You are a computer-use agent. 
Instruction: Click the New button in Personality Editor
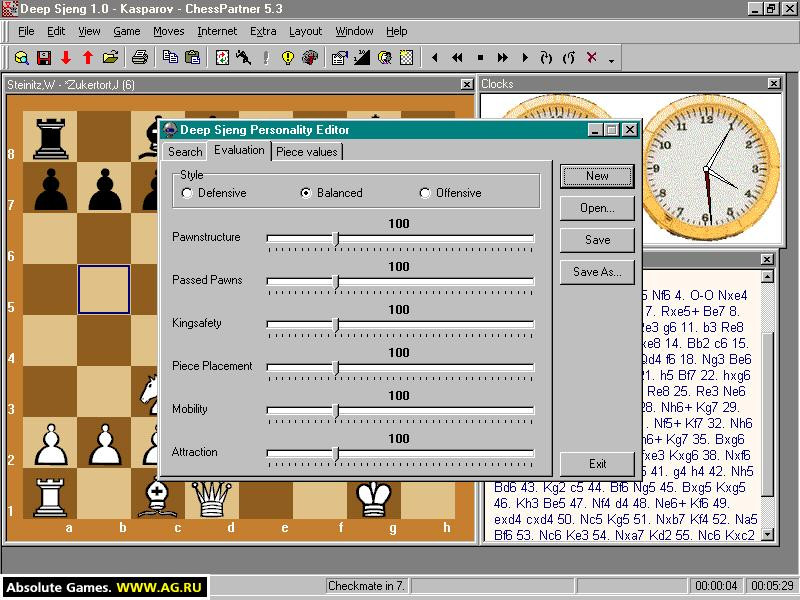click(597, 176)
